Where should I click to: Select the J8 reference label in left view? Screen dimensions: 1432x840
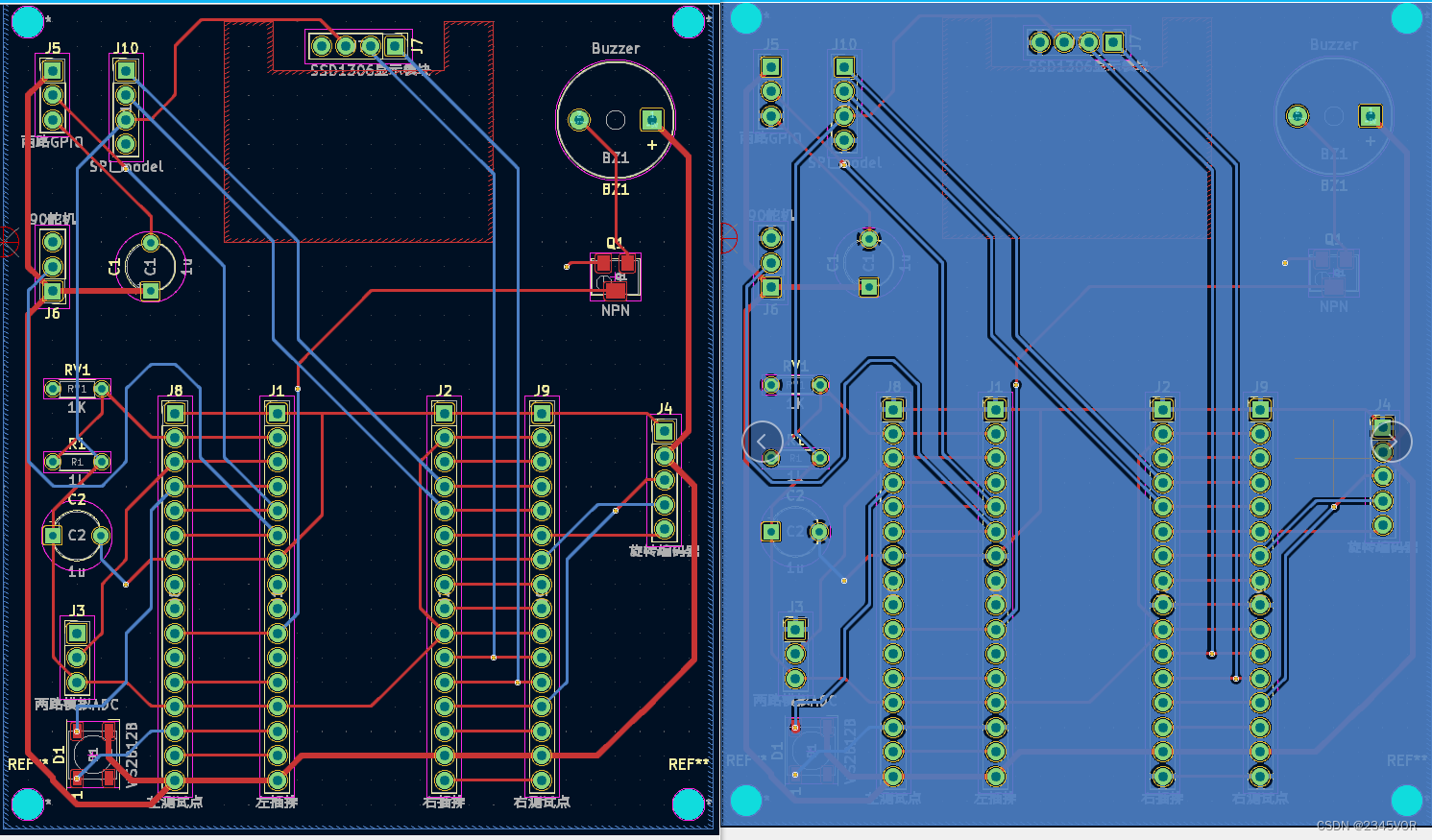click(x=175, y=391)
